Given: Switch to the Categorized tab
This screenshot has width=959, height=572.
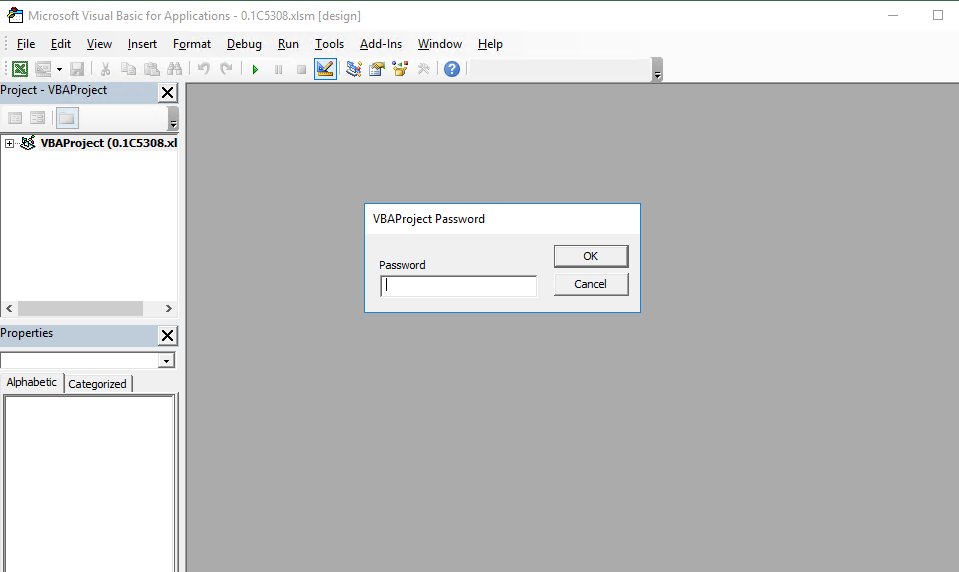Looking at the screenshot, I should tap(97, 384).
